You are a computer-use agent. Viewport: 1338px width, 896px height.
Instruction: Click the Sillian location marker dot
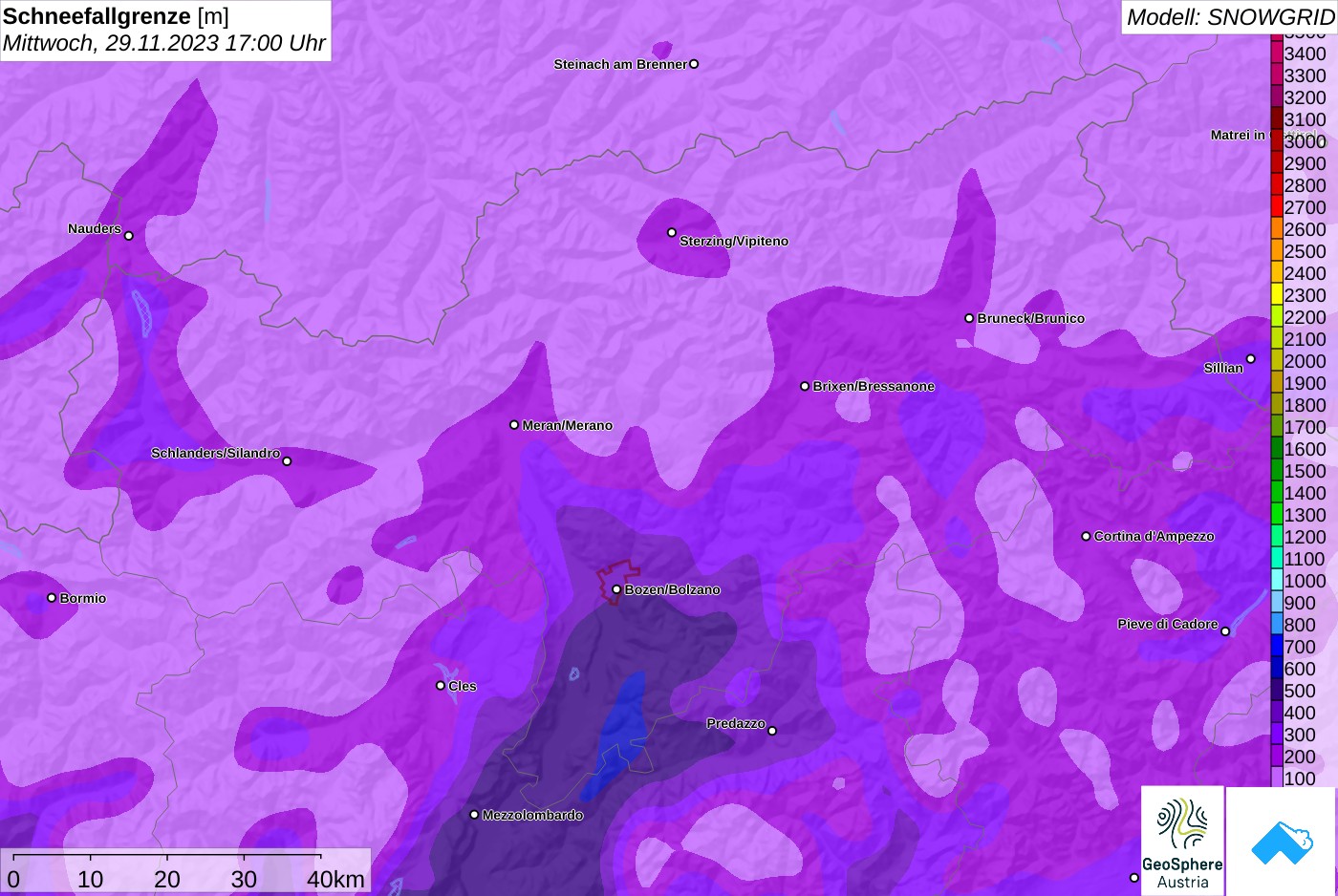tap(1250, 359)
